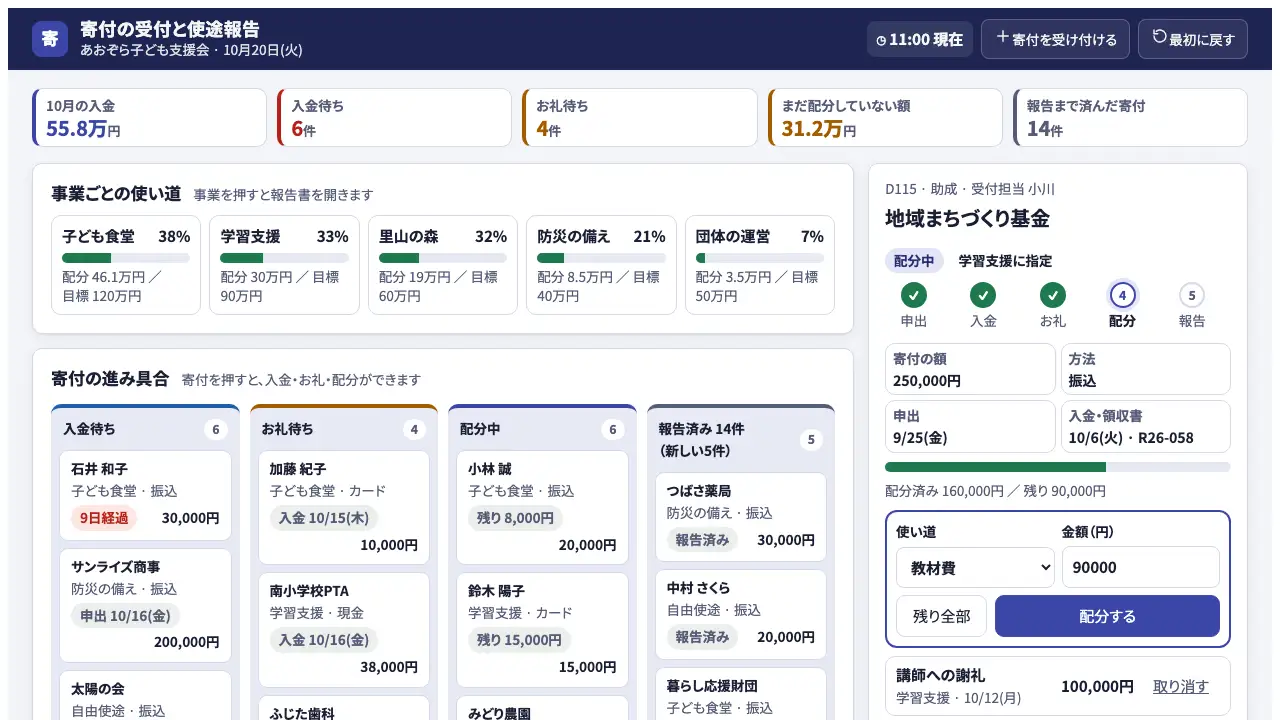This screenshot has width=1280, height=720.
Task: Open donation card 南小学校PTA
Action: click(344, 630)
